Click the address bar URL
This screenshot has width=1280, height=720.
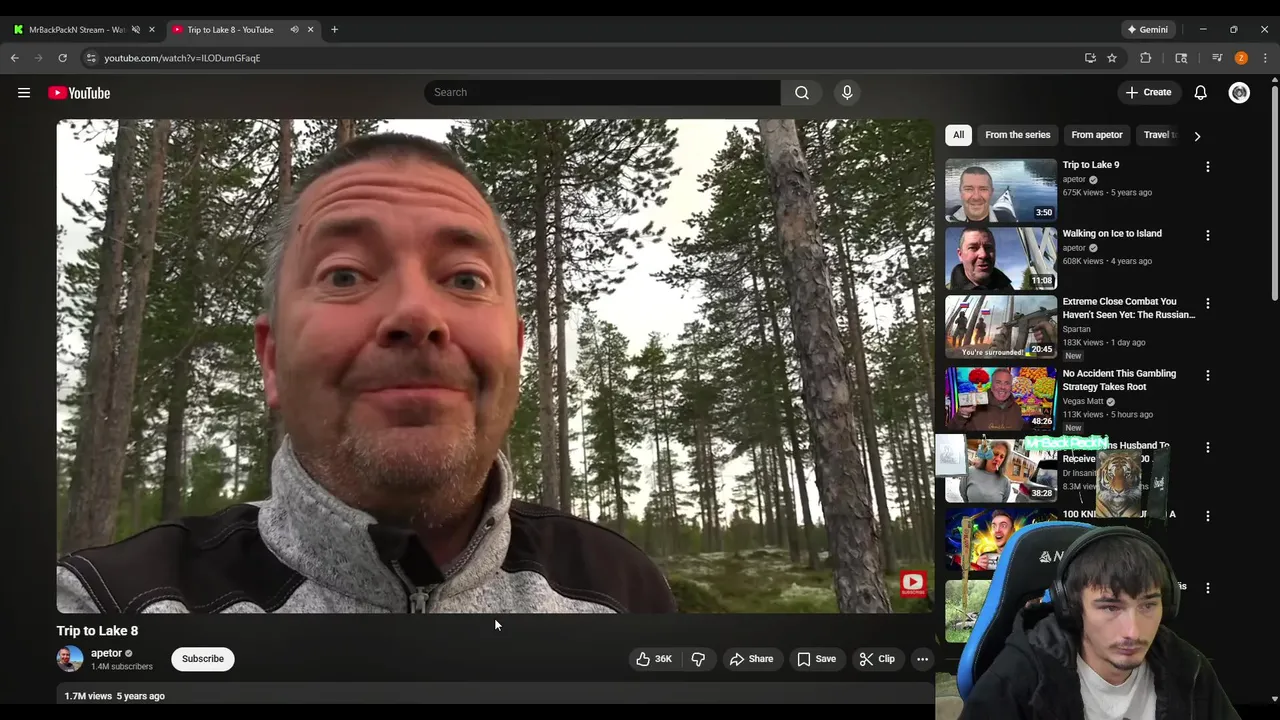click(182, 58)
